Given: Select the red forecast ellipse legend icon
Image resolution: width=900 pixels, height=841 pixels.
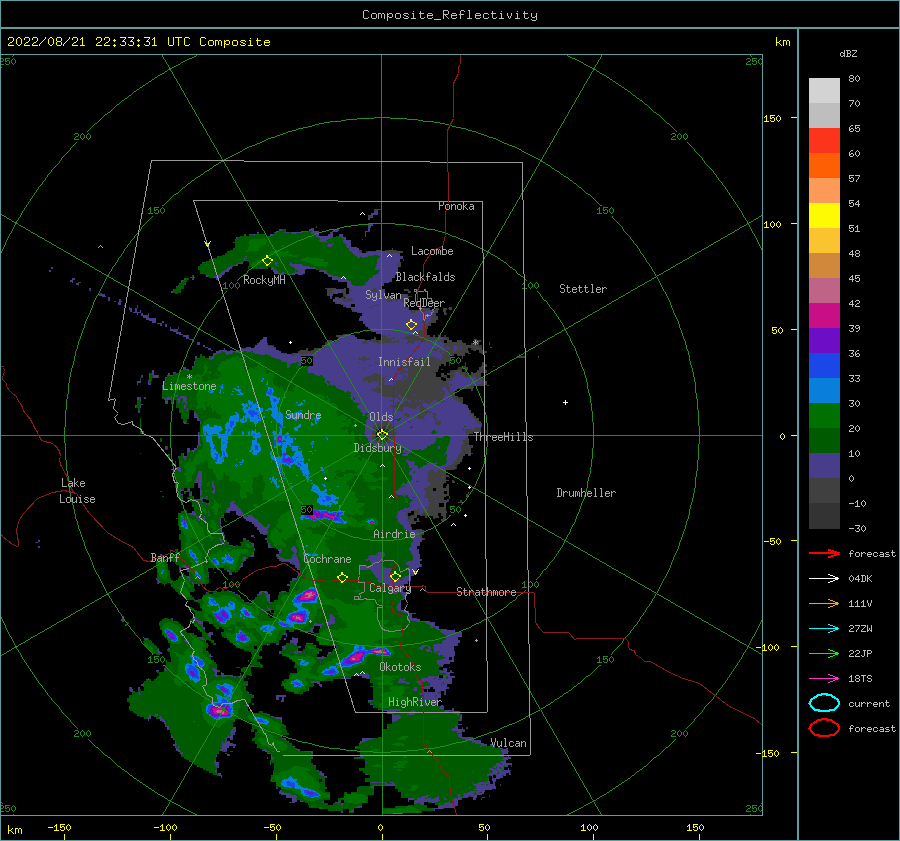Looking at the screenshot, I should [x=824, y=728].
